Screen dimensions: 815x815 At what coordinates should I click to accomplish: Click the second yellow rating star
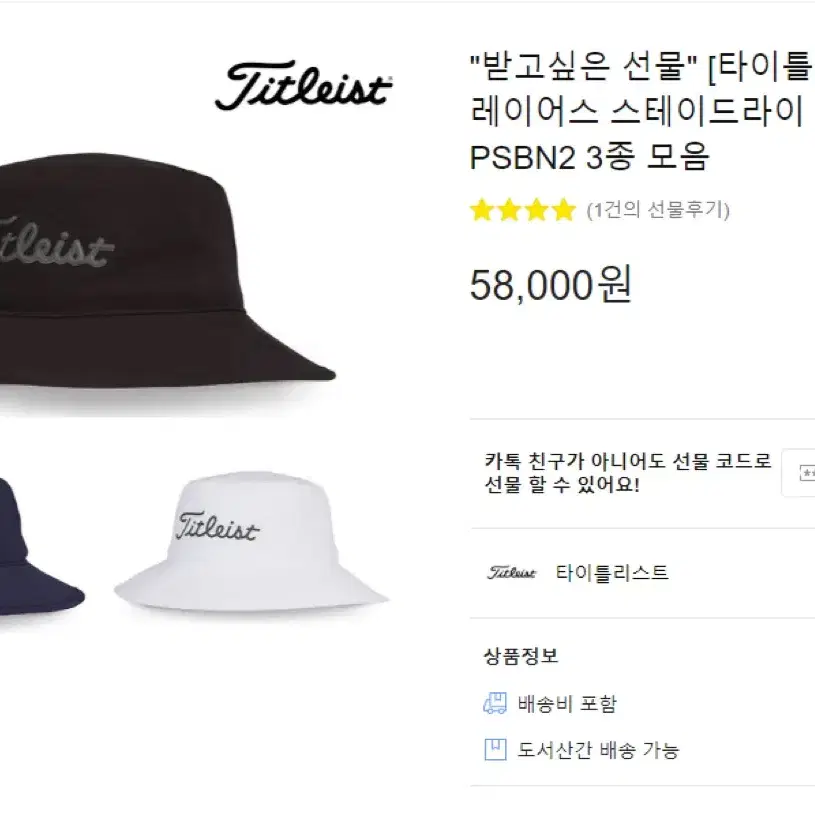pos(509,211)
